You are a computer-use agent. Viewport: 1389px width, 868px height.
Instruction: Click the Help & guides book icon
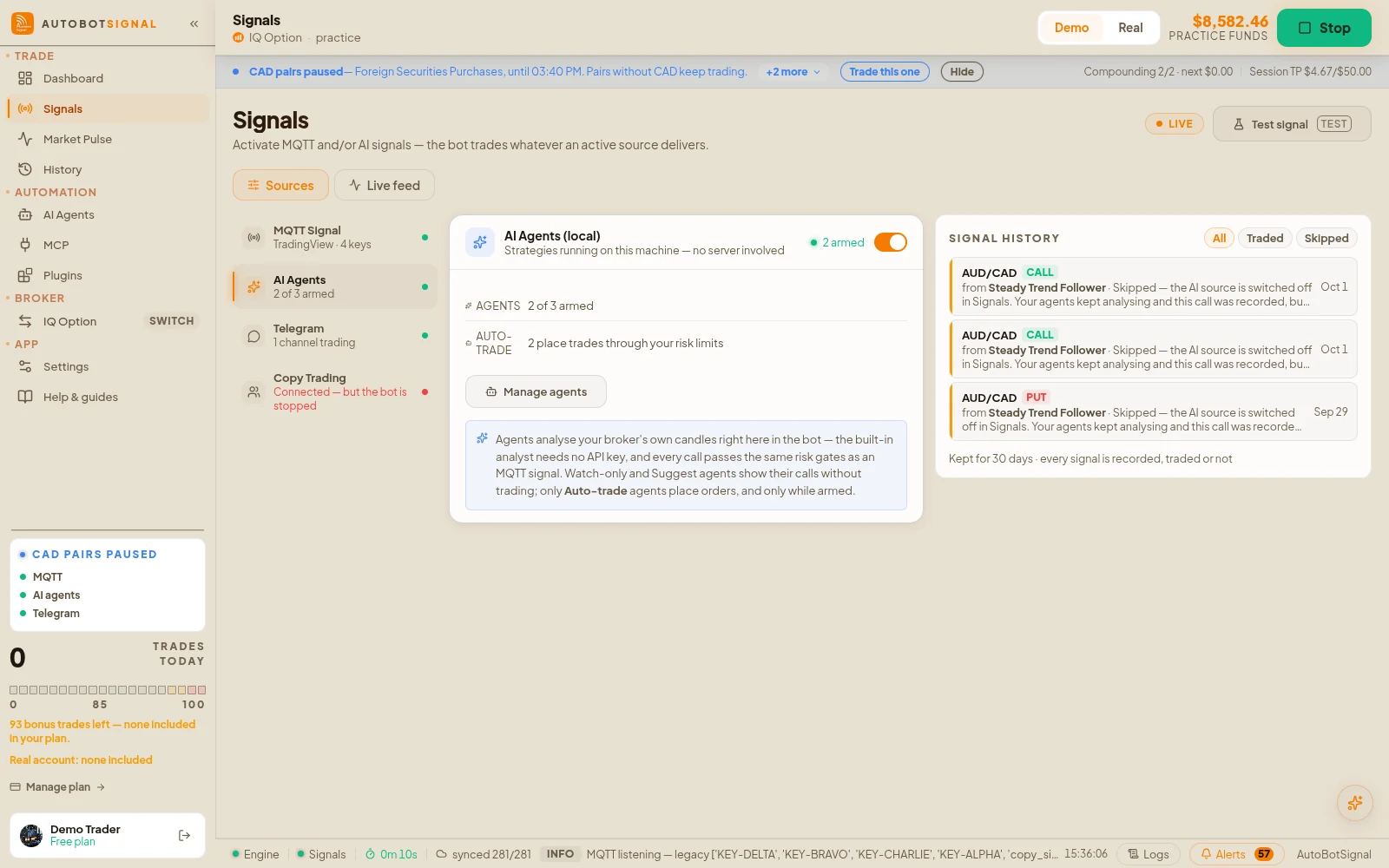pos(25,397)
